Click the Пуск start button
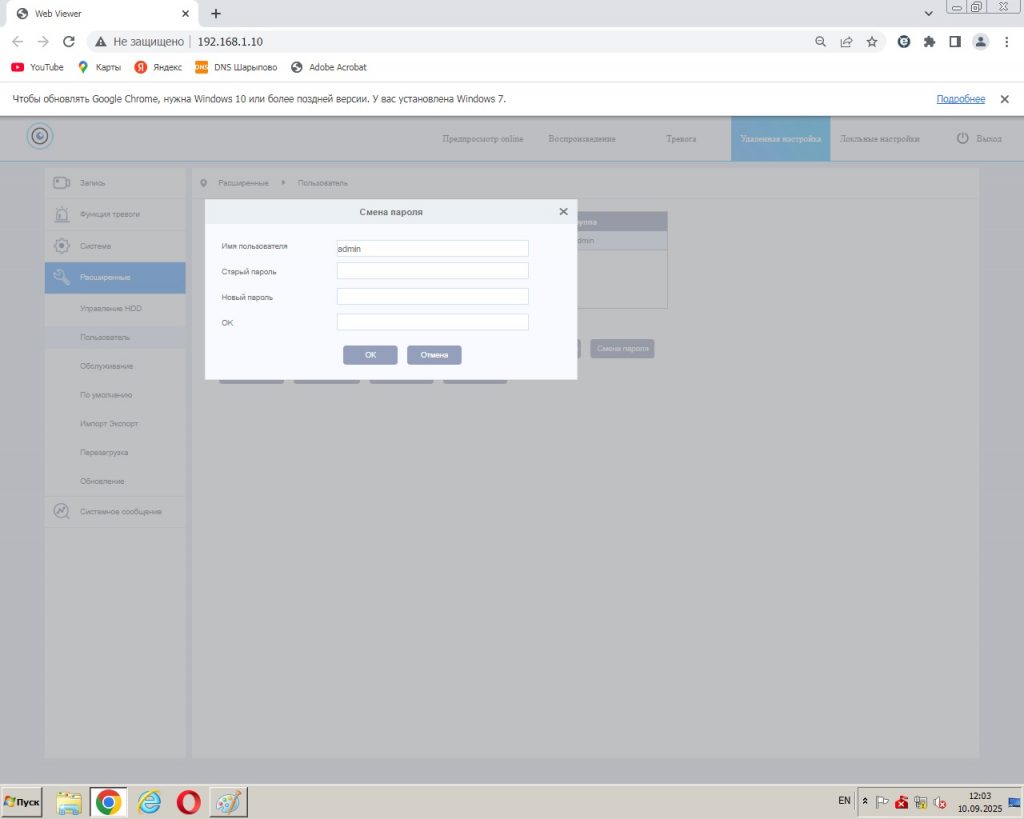The image size is (1024, 819). [22, 802]
